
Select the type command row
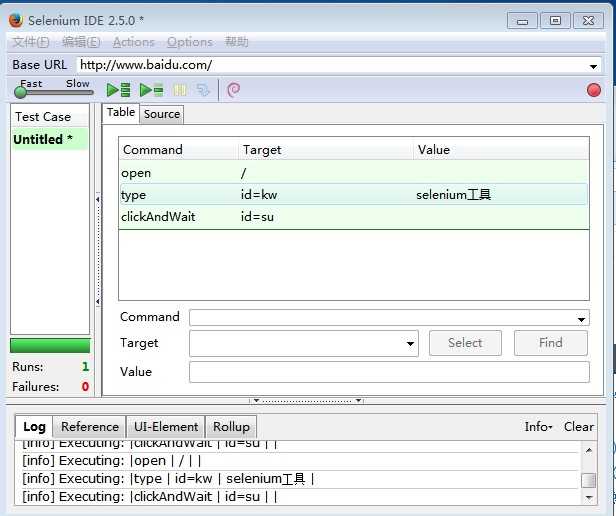354,195
